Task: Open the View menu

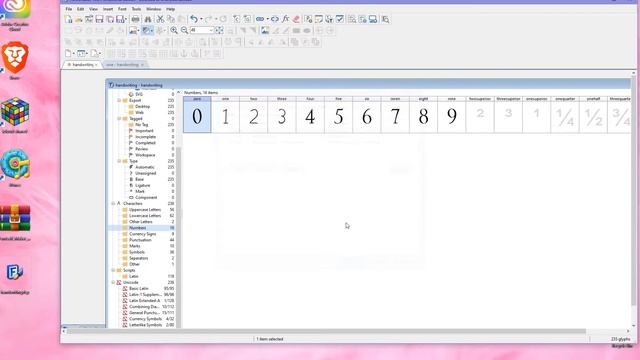Action: click(x=93, y=9)
